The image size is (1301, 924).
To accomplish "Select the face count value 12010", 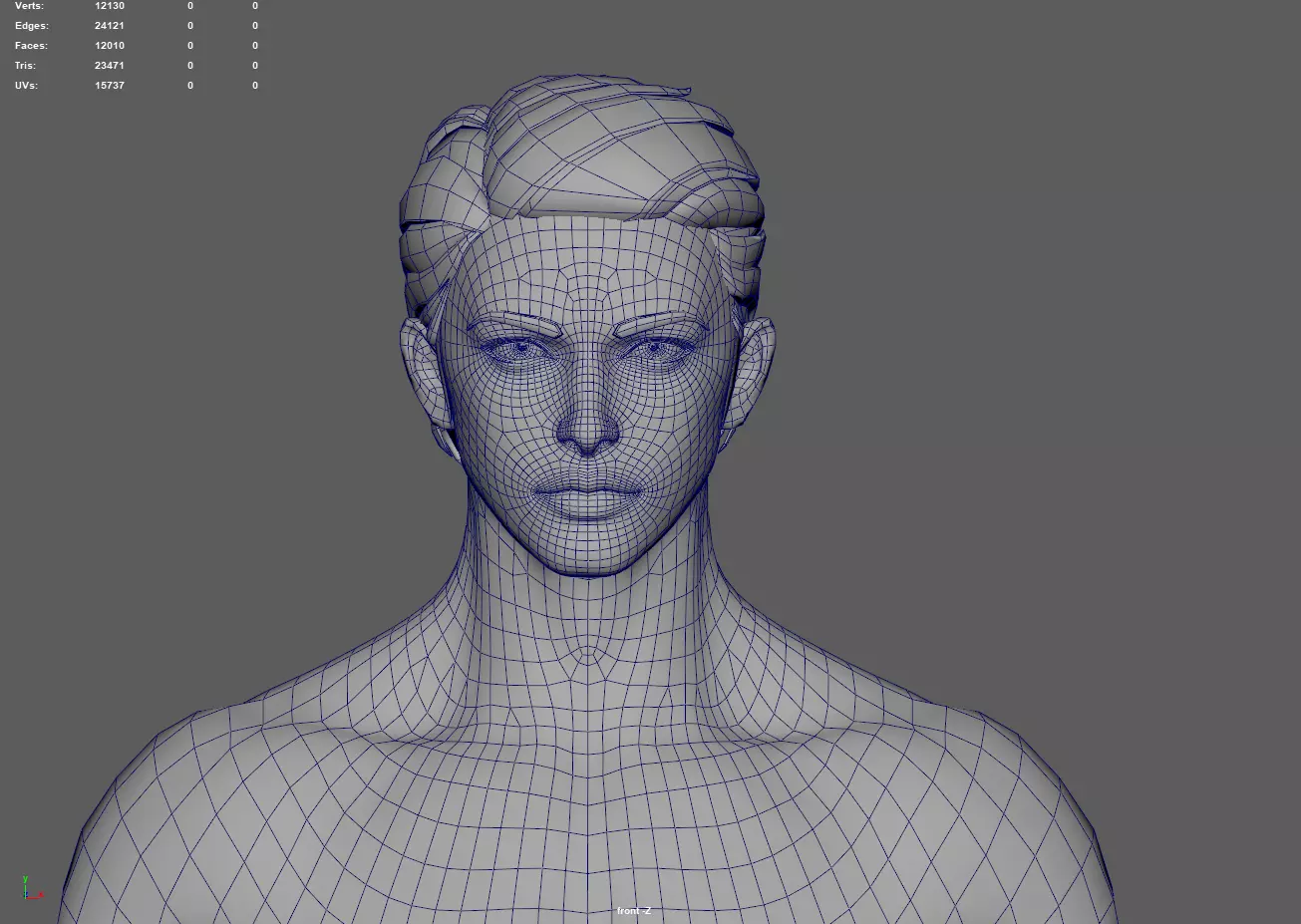I will coord(110,46).
